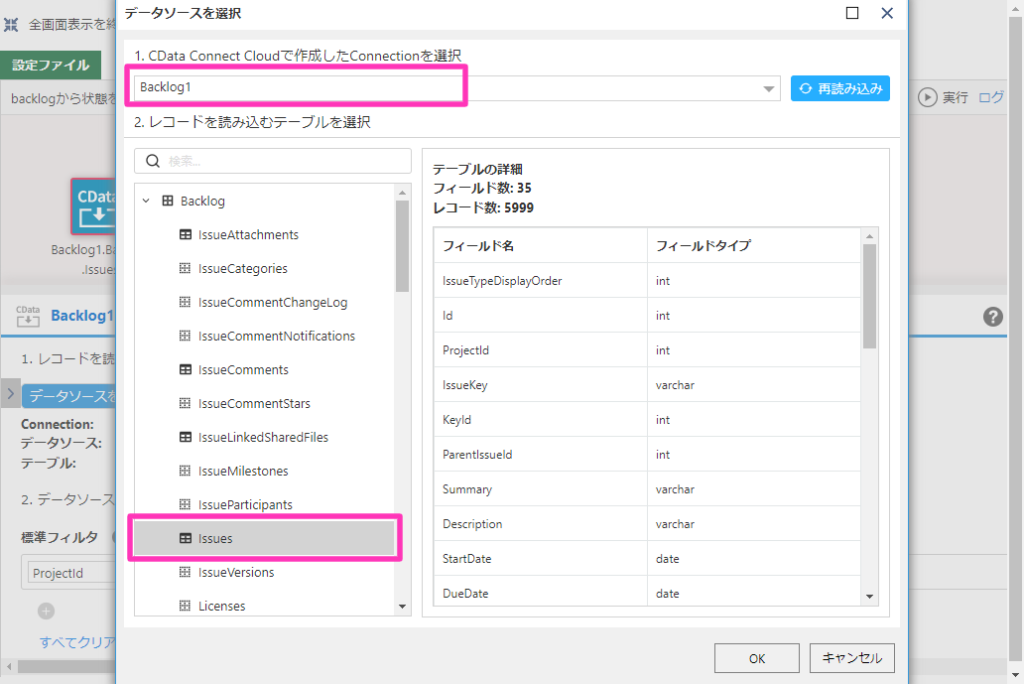Click the IssueKey field name cell

(541, 385)
